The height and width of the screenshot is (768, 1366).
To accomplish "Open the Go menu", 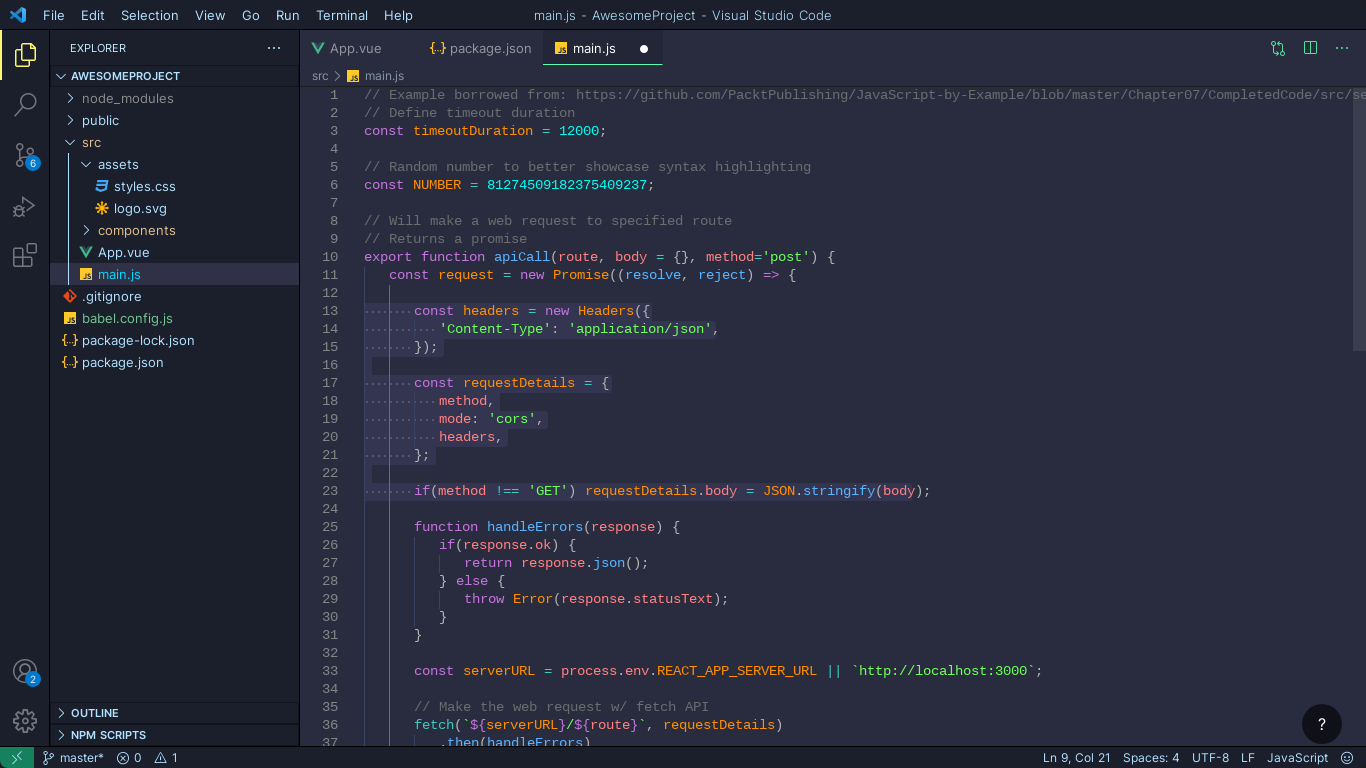I will [x=251, y=15].
